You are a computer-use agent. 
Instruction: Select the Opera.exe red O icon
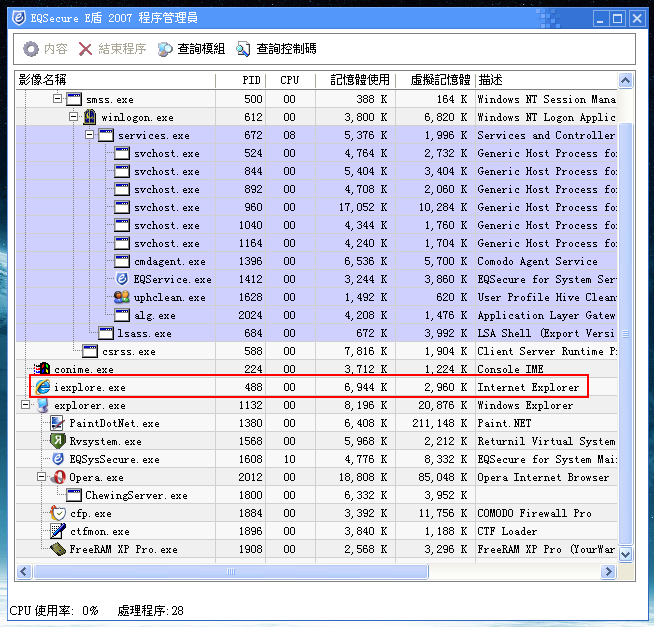(59, 477)
